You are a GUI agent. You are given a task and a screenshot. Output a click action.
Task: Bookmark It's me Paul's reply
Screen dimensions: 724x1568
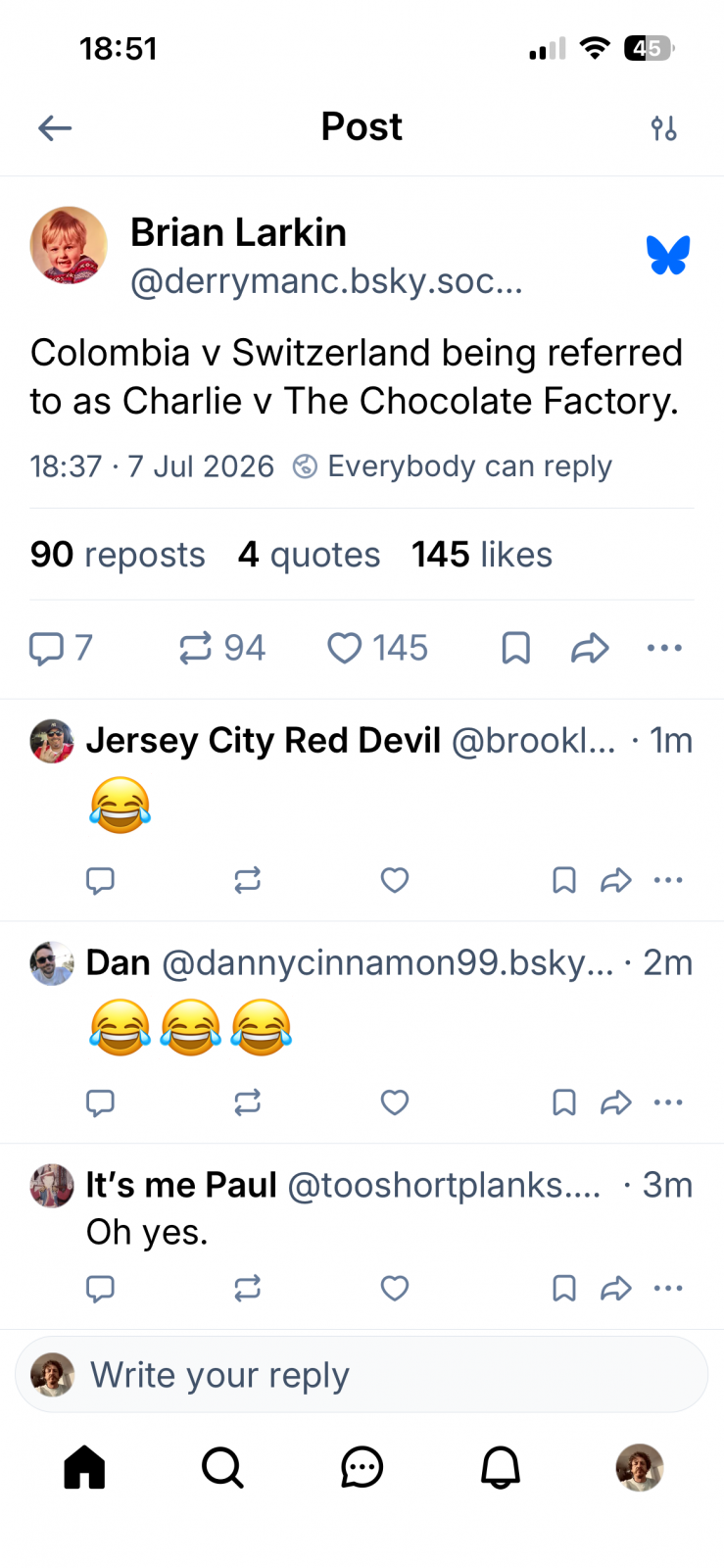(x=564, y=1288)
